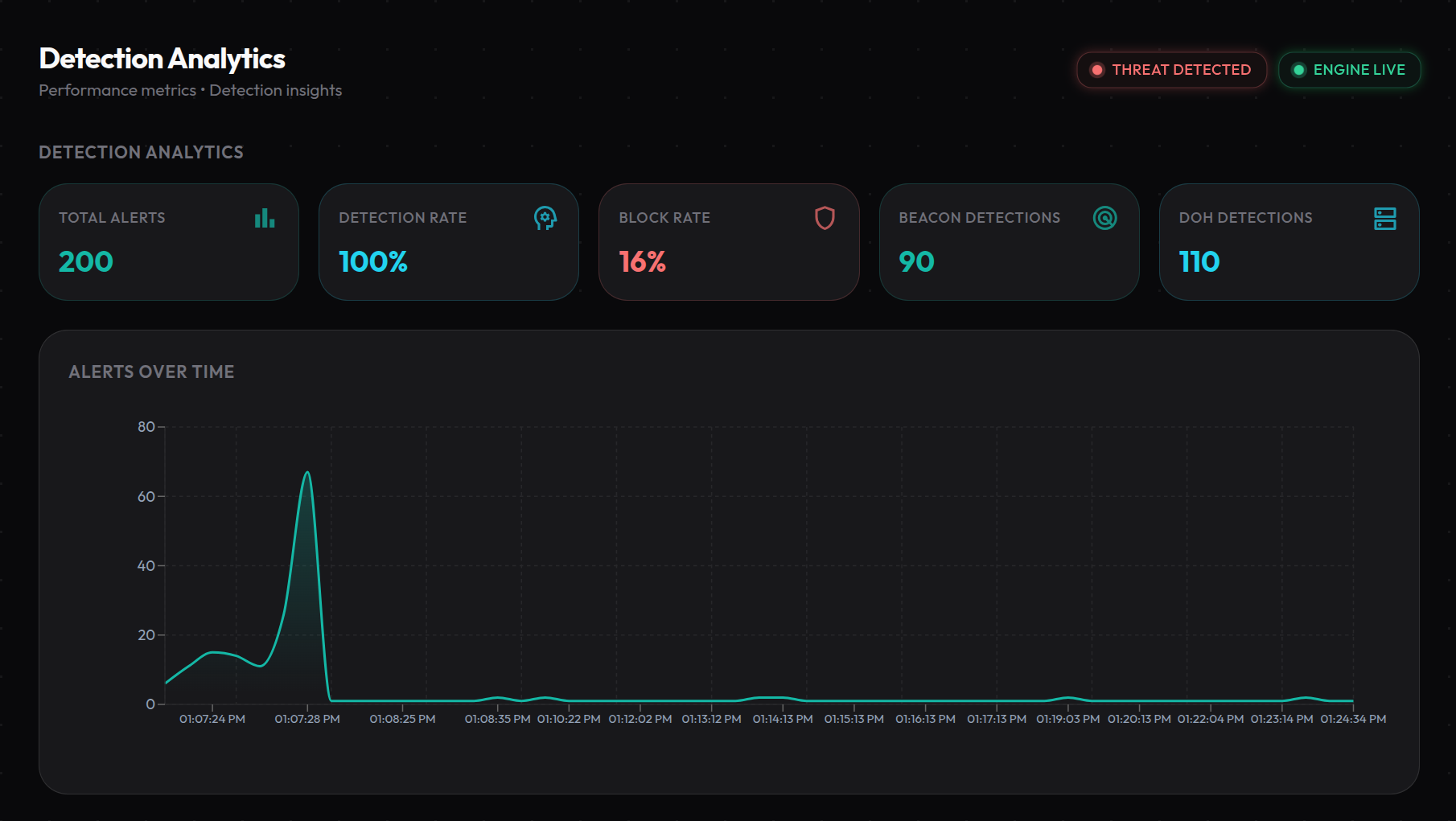The image size is (1456, 821).
Task: Click the bar chart icon in Total Alerts
Action: click(x=265, y=218)
